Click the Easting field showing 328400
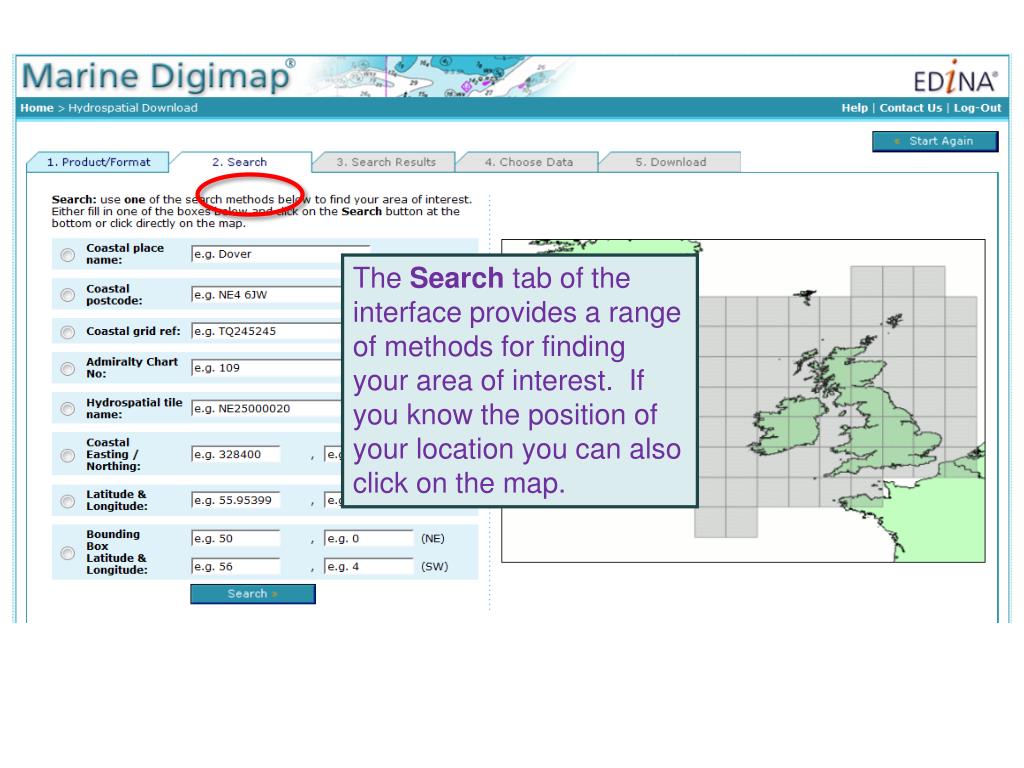 coord(236,454)
